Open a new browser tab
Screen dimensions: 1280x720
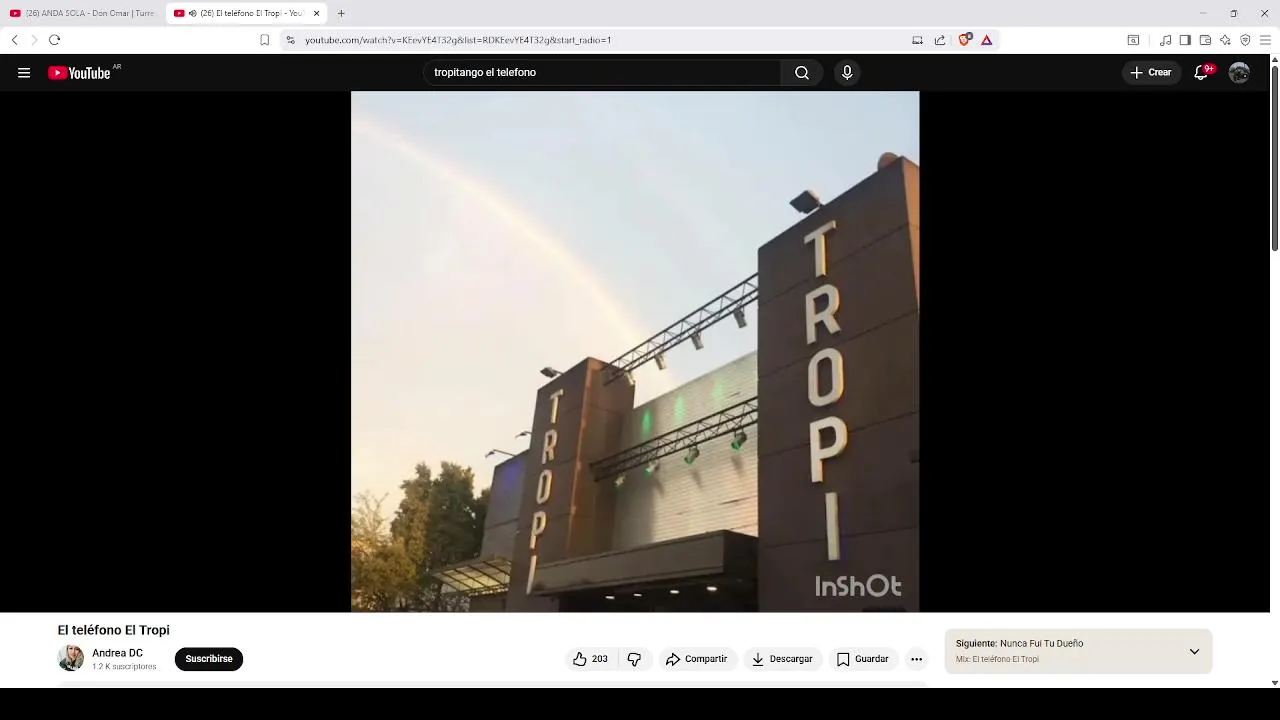pyautogui.click(x=341, y=13)
